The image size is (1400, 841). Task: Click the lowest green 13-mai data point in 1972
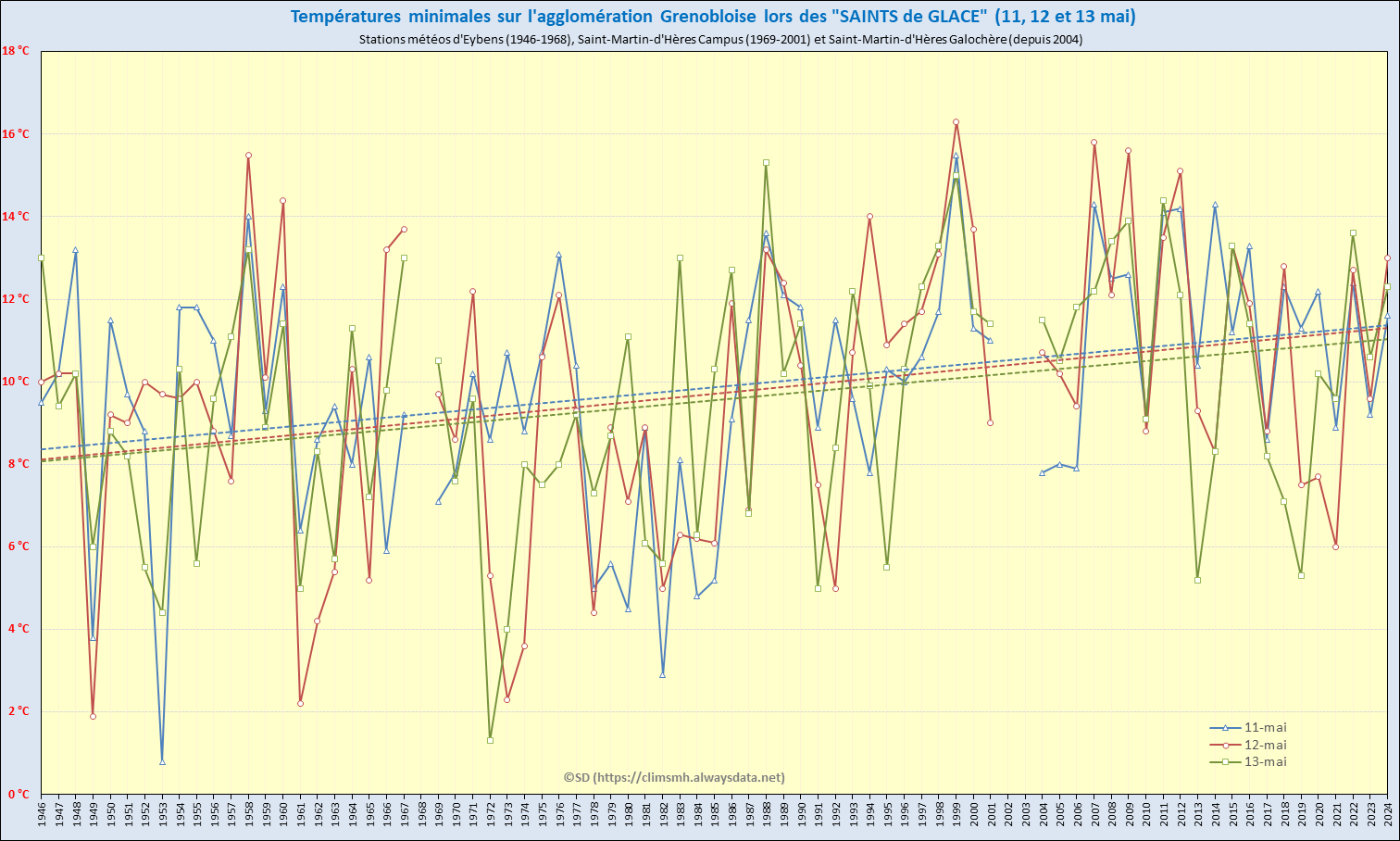click(x=490, y=740)
